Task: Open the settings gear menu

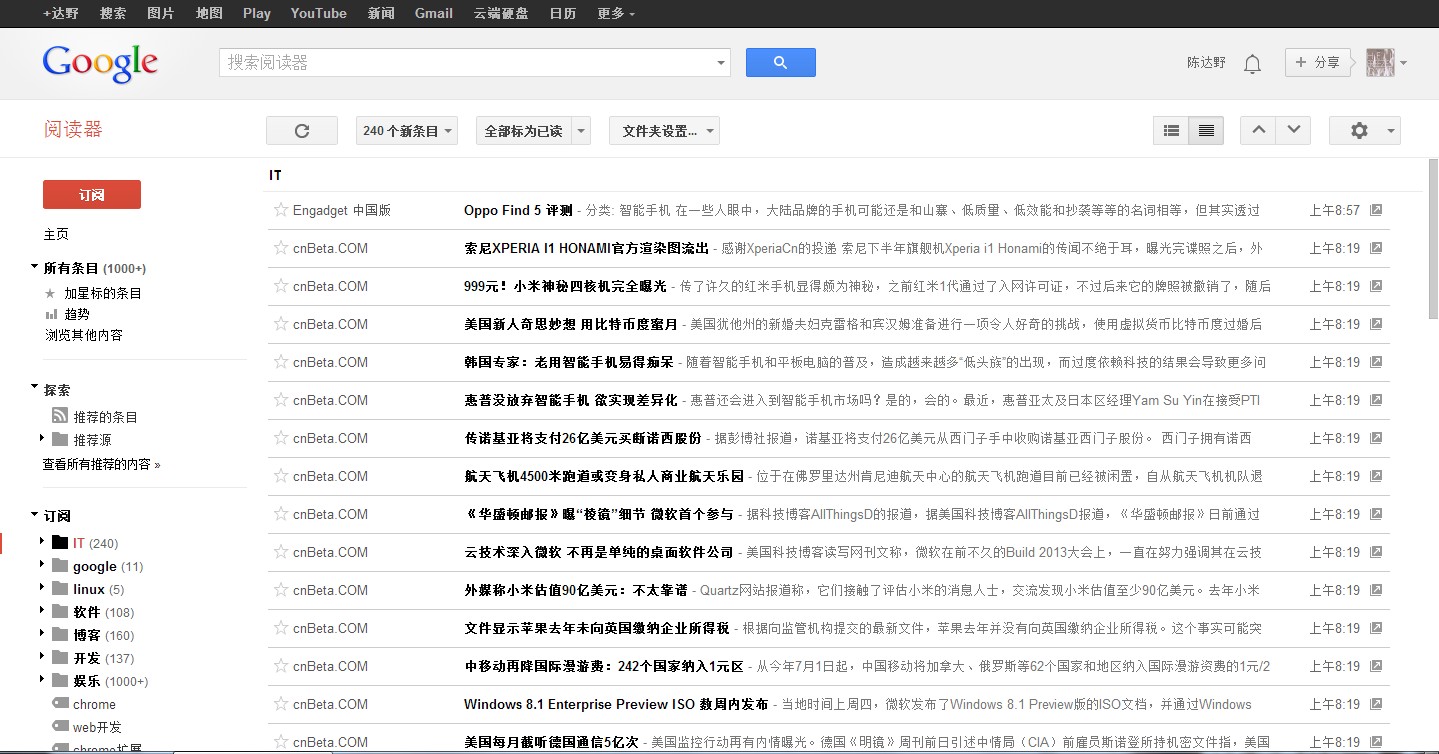Action: pos(1364,131)
